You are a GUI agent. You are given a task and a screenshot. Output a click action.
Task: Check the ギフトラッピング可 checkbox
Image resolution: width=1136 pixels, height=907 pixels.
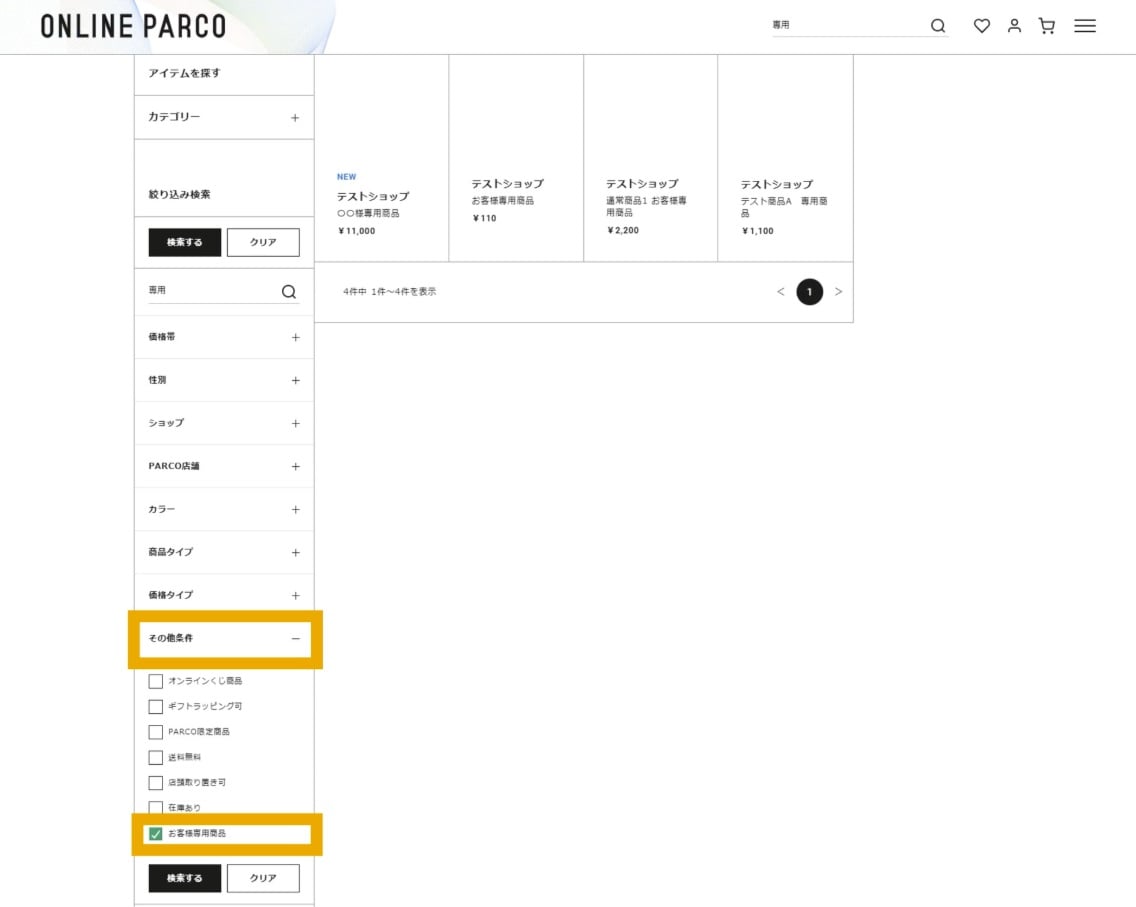coord(156,706)
